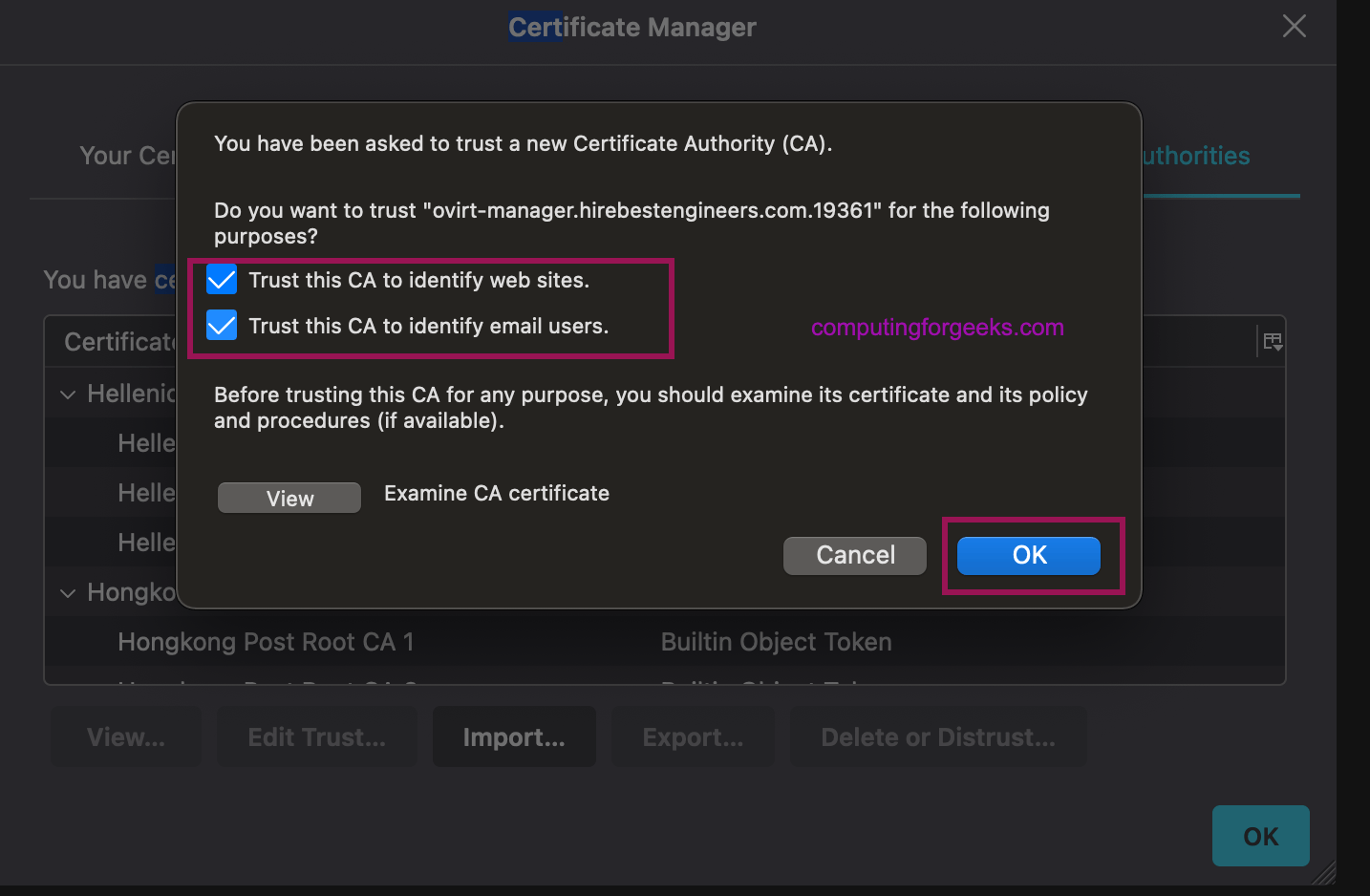The height and width of the screenshot is (896, 1370).
Task: Click the View… button below the certificate list
Action: [x=125, y=736]
